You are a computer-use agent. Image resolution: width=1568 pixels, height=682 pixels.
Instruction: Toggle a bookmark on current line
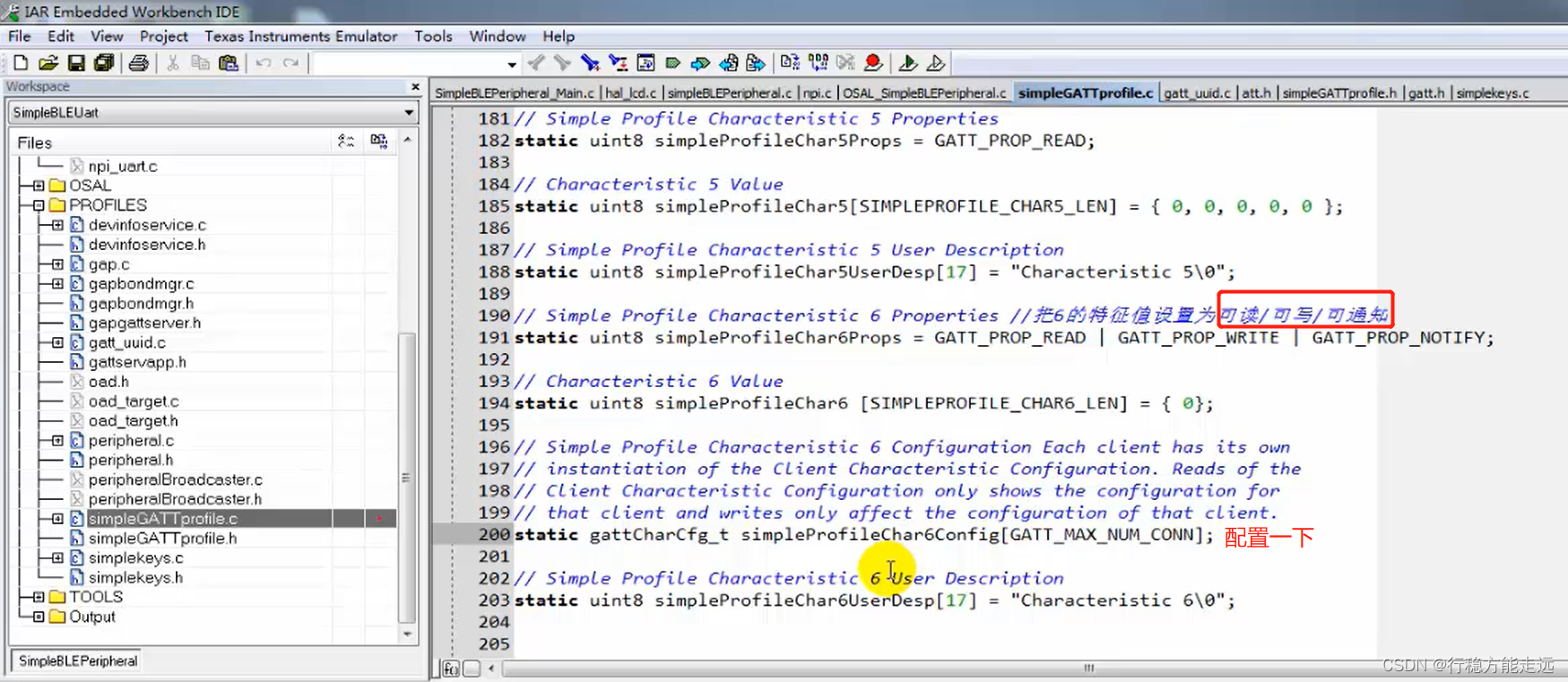672,63
